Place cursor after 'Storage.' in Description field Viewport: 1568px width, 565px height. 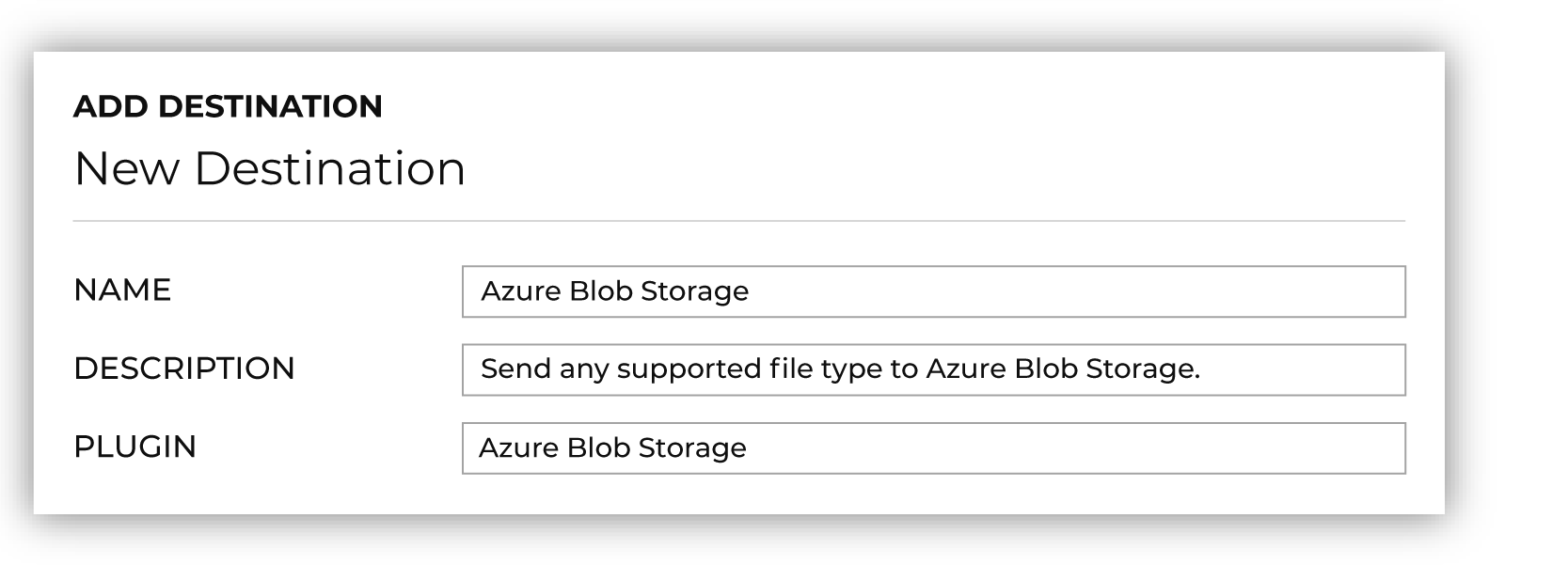pos(1202,369)
